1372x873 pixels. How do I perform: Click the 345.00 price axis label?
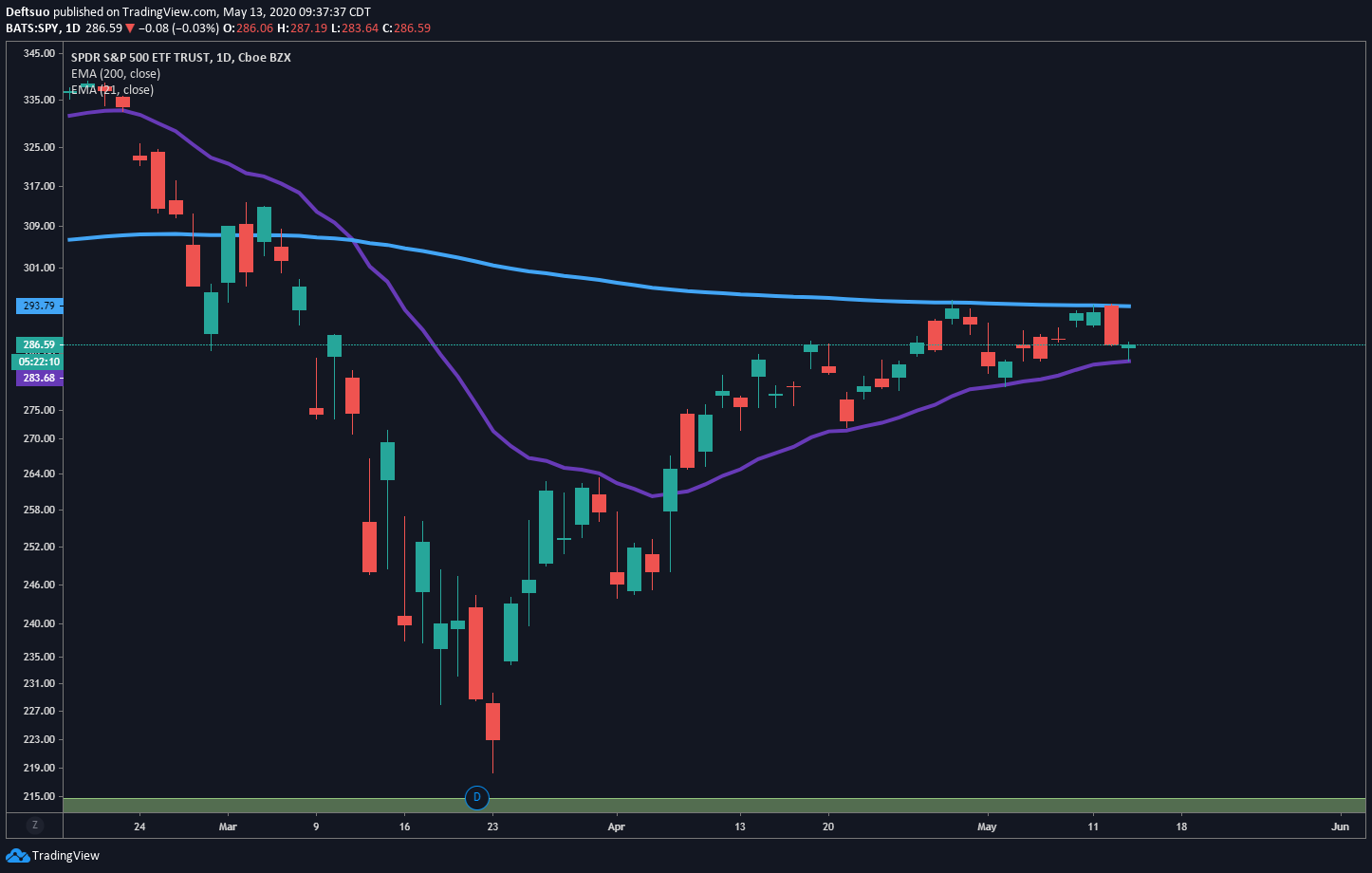click(x=39, y=53)
